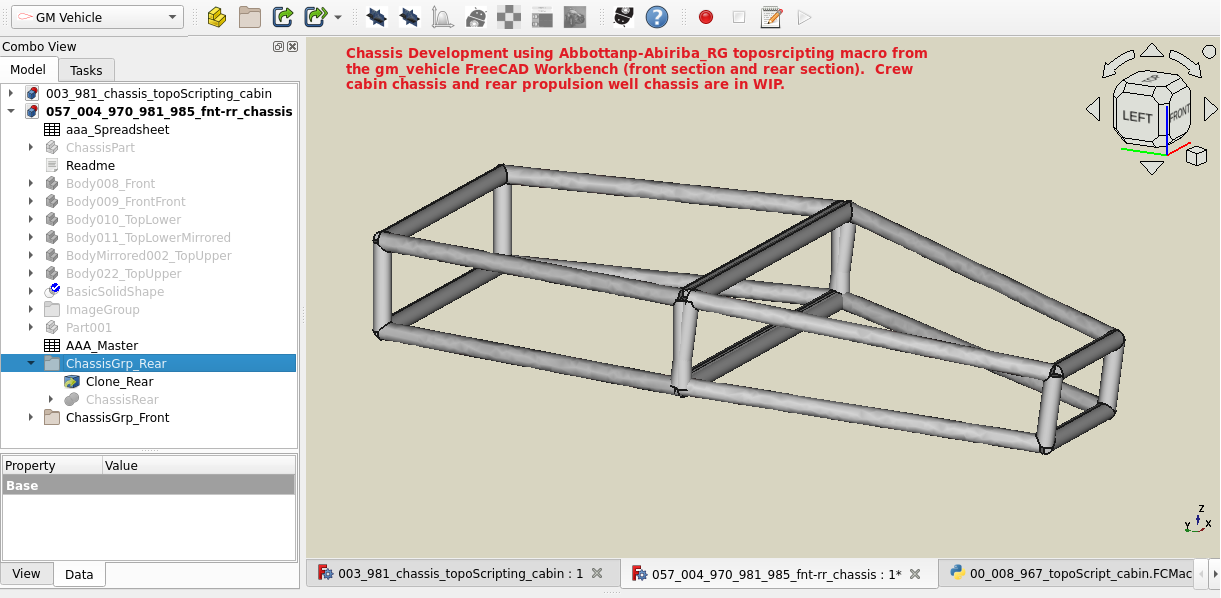Start macro recording with the red button

[706, 17]
